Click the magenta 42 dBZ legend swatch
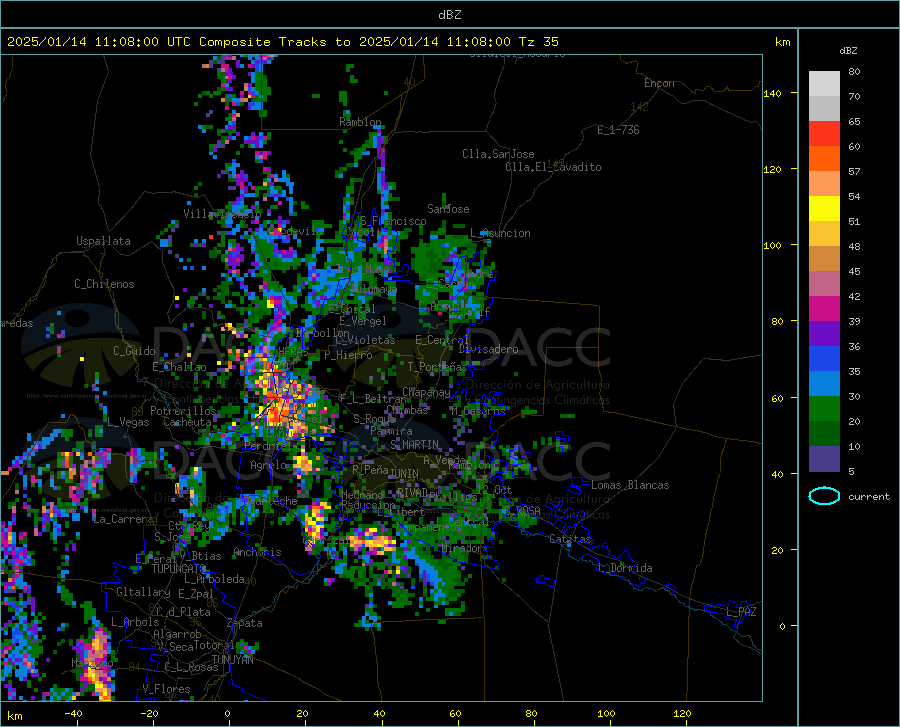This screenshot has height=727, width=900. click(x=824, y=309)
